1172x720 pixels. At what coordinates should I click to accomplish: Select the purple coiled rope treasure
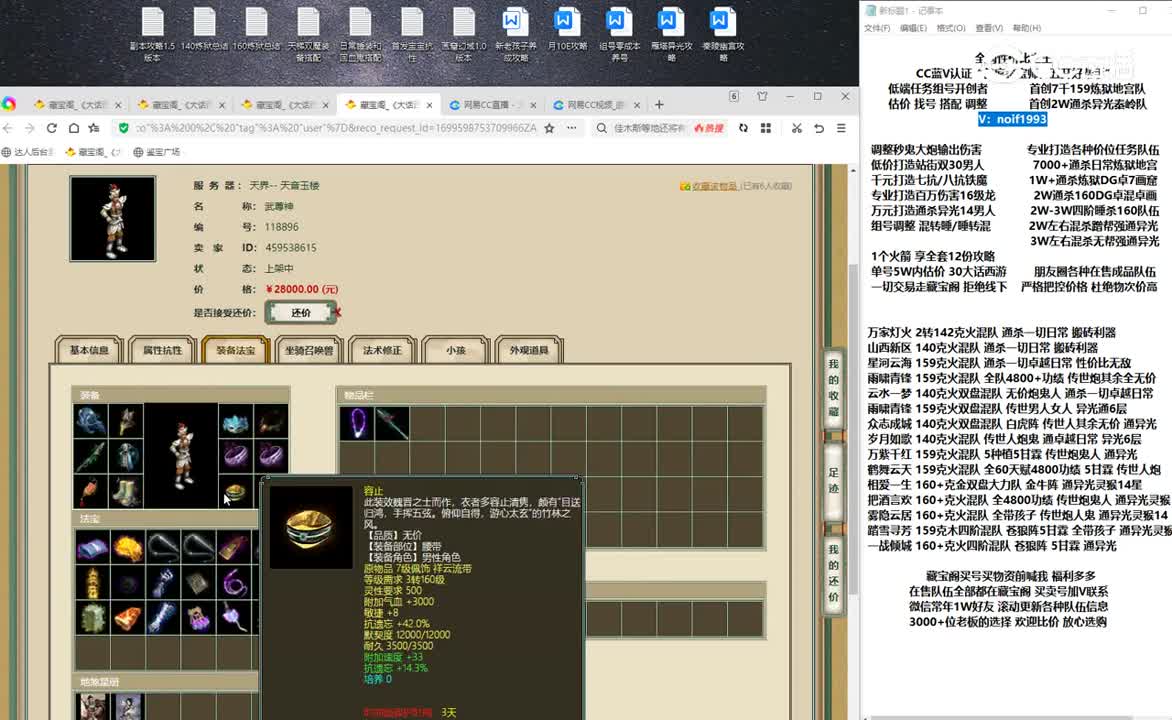click(x=234, y=582)
